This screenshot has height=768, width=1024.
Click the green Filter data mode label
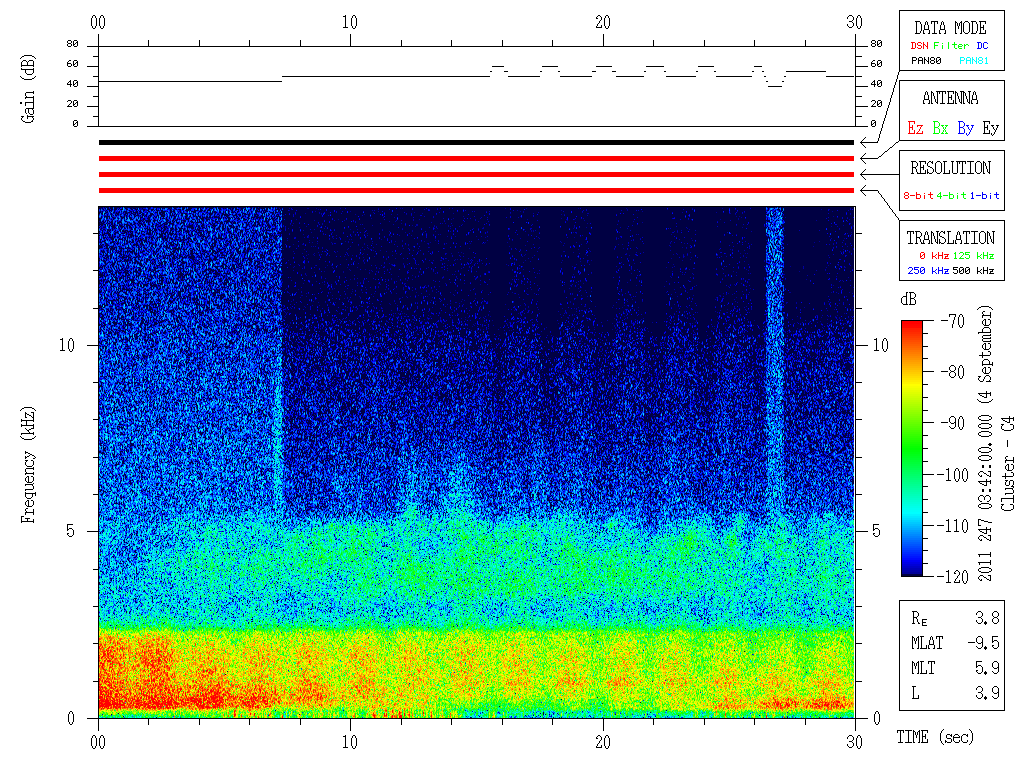951,46
